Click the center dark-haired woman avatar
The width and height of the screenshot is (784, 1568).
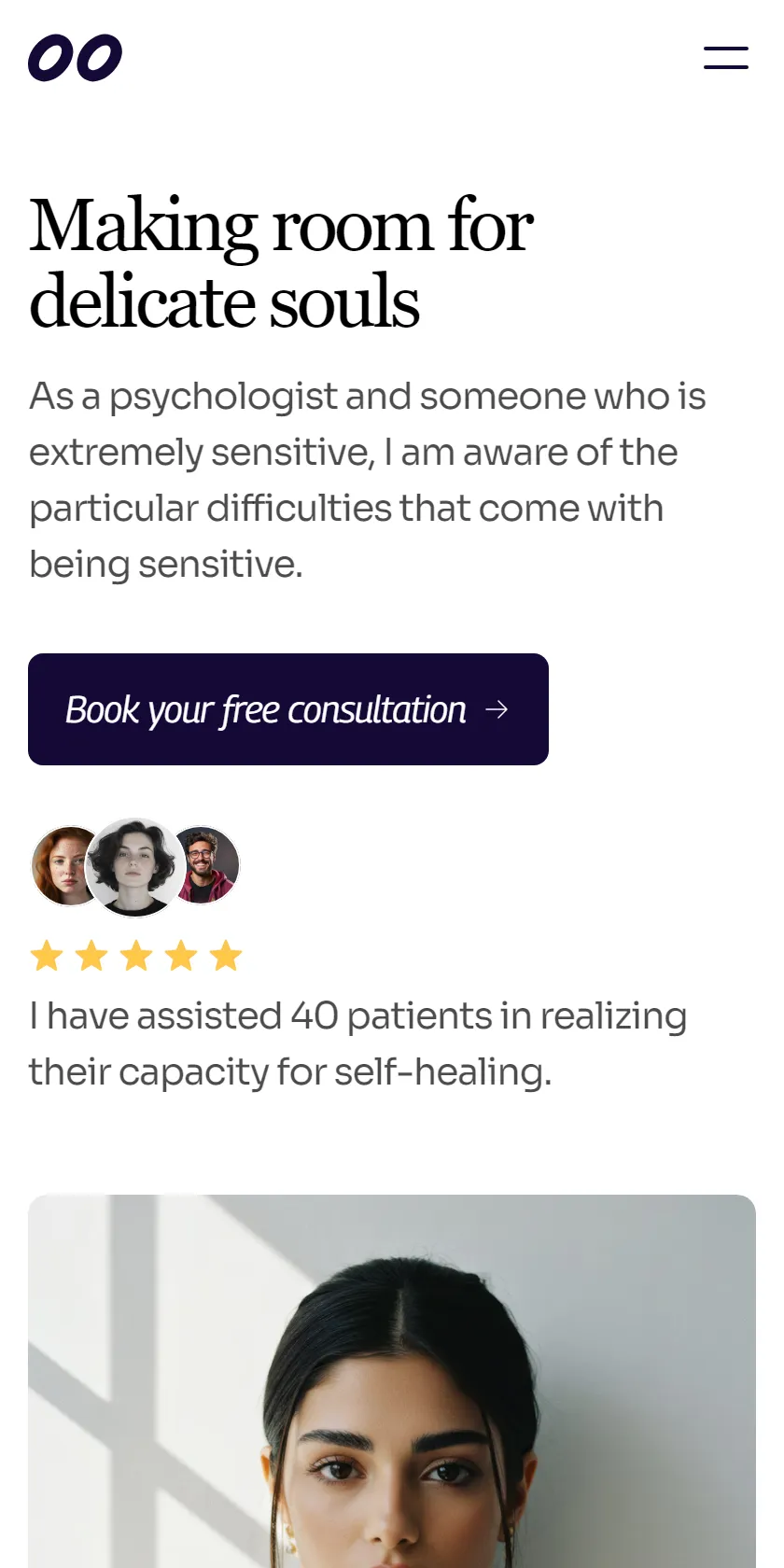click(134, 867)
